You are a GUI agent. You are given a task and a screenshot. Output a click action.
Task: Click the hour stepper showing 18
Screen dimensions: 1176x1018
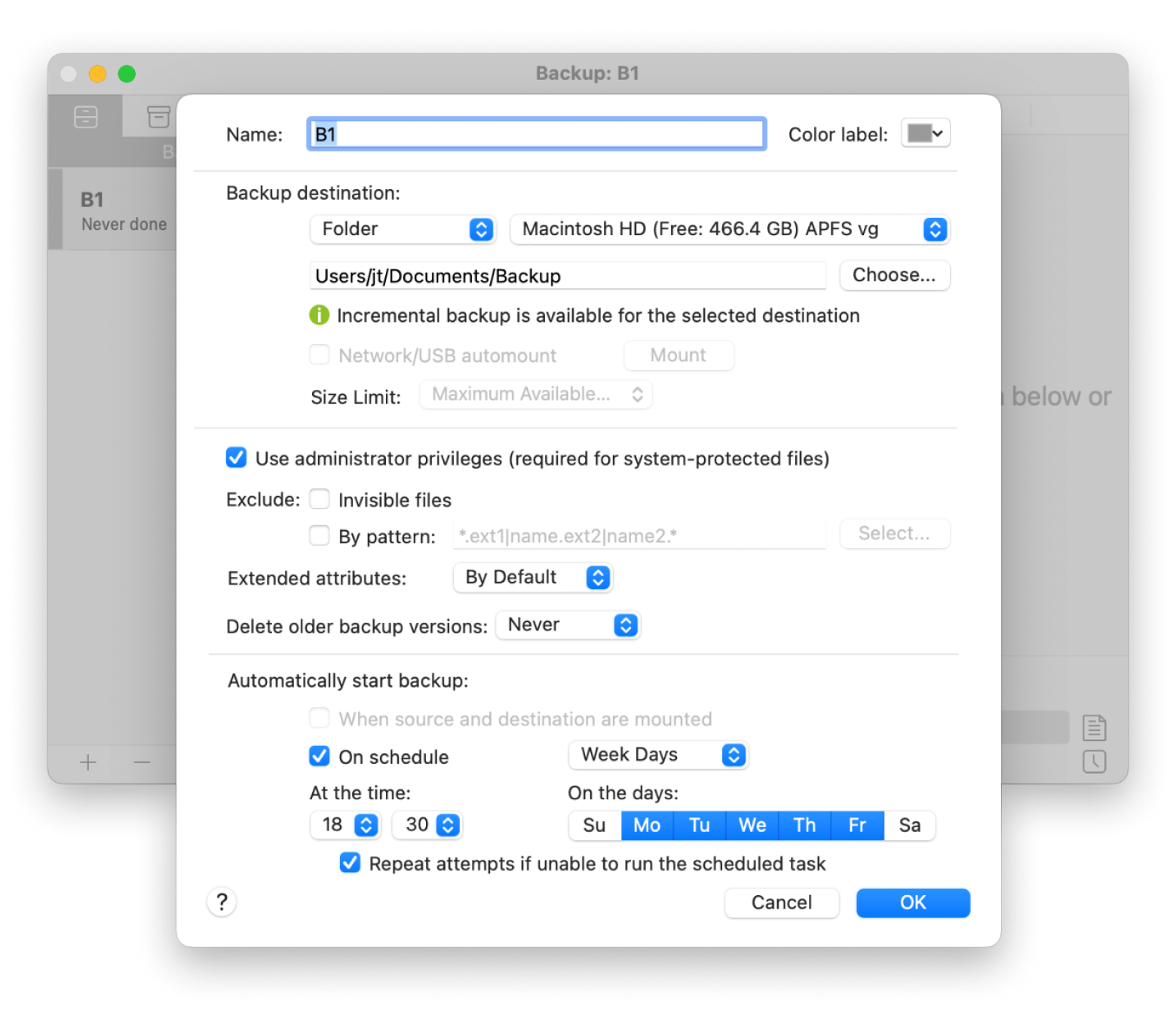(346, 825)
